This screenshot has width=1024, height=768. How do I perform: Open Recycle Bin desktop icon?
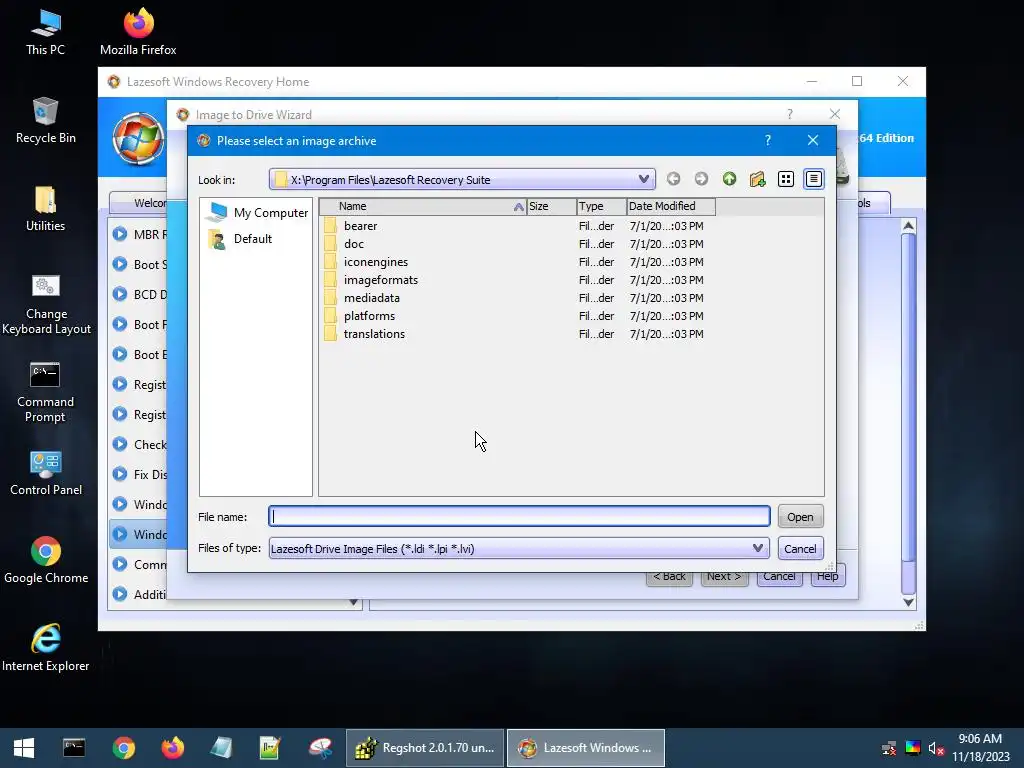coord(45,120)
